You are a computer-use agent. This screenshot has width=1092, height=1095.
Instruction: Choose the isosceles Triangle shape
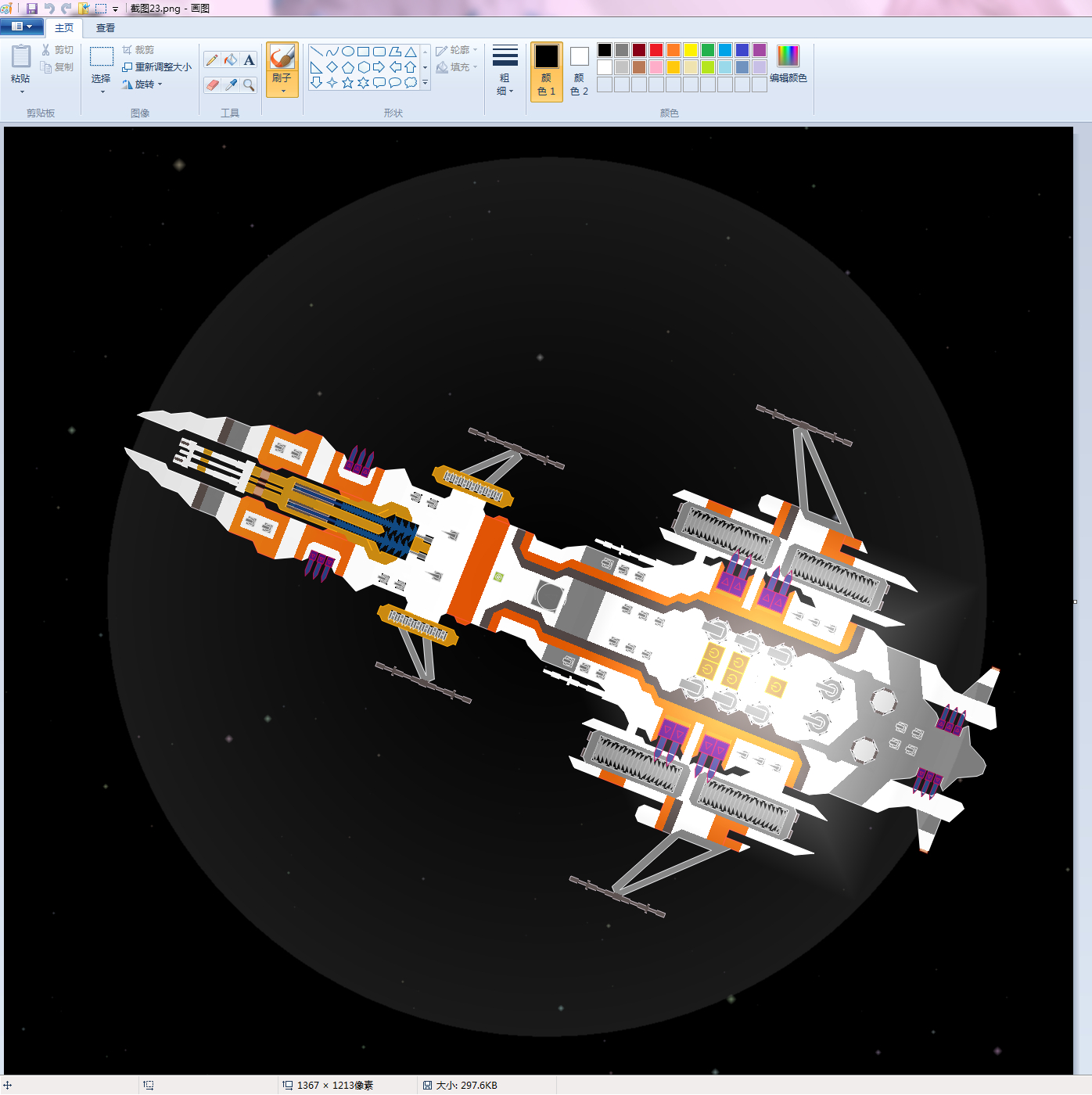click(x=411, y=52)
